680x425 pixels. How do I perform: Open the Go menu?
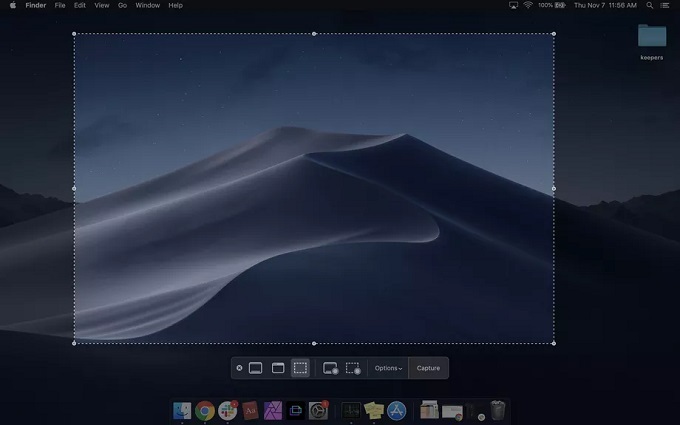coord(122,5)
